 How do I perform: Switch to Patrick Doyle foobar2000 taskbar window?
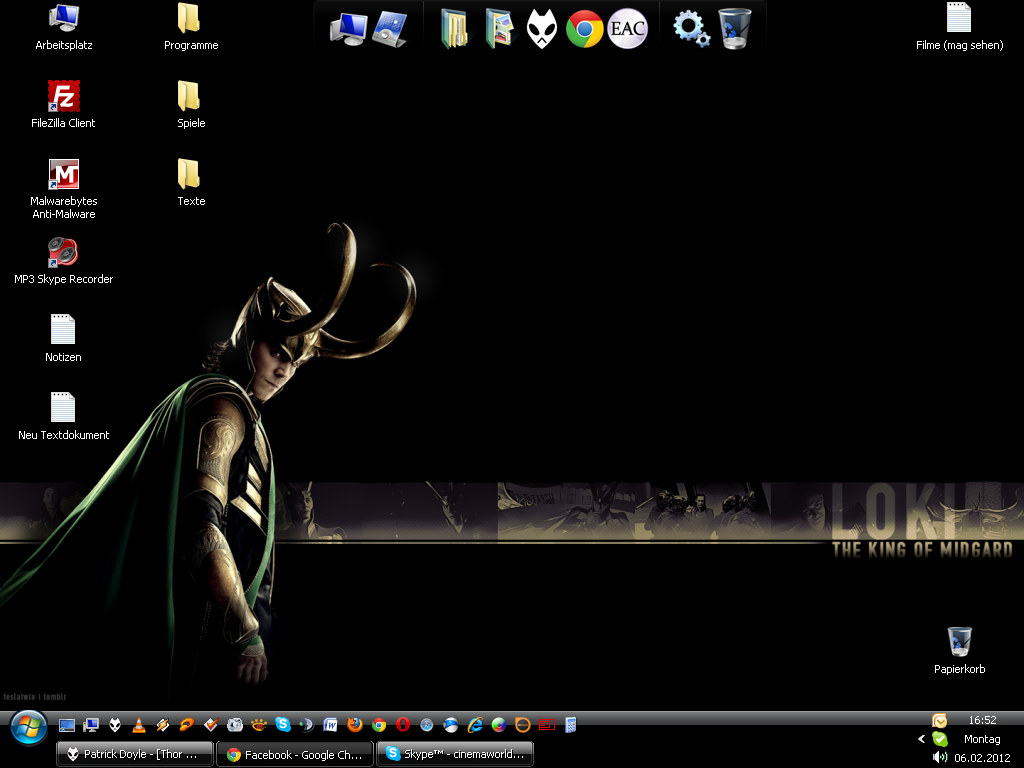point(135,754)
